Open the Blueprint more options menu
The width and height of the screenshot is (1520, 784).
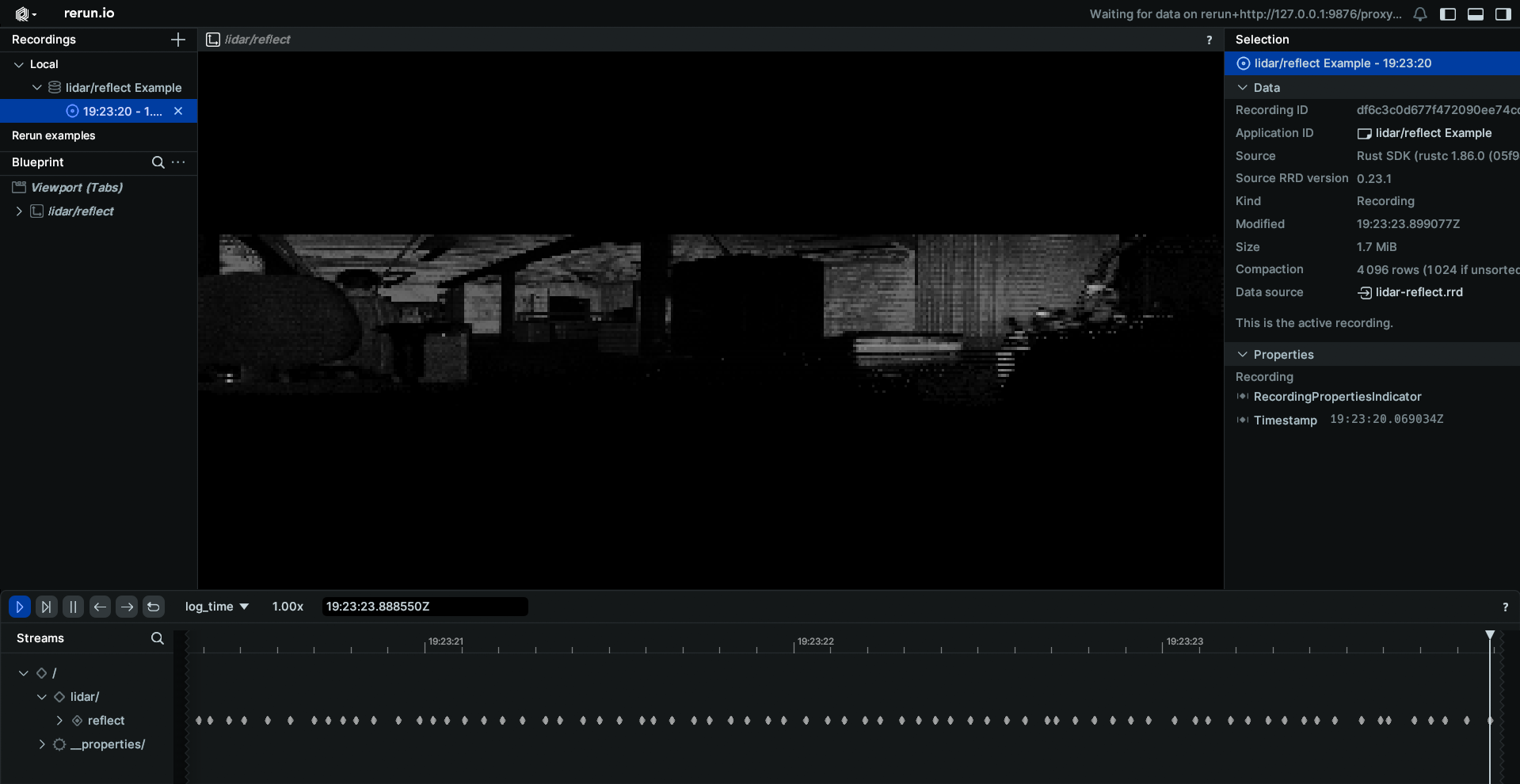(x=179, y=162)
